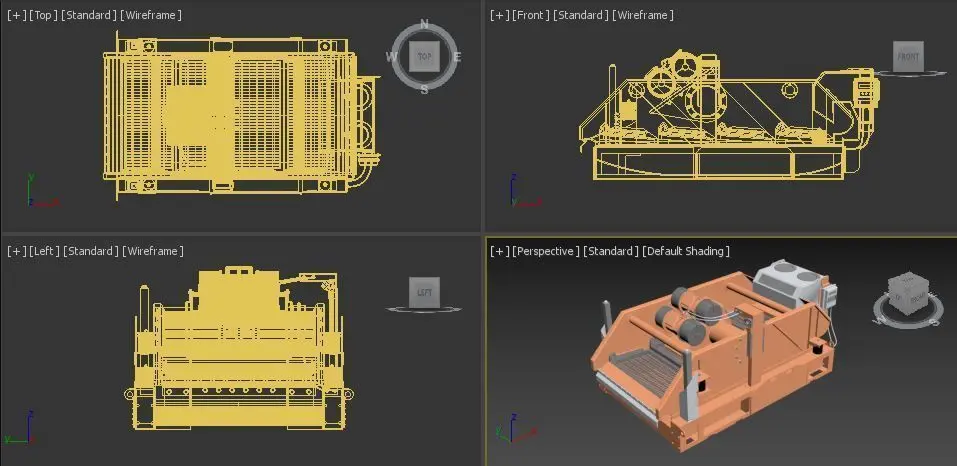Open [Standard] menu in Top viewport
The image size is (957, 466).
coord(89,15)
